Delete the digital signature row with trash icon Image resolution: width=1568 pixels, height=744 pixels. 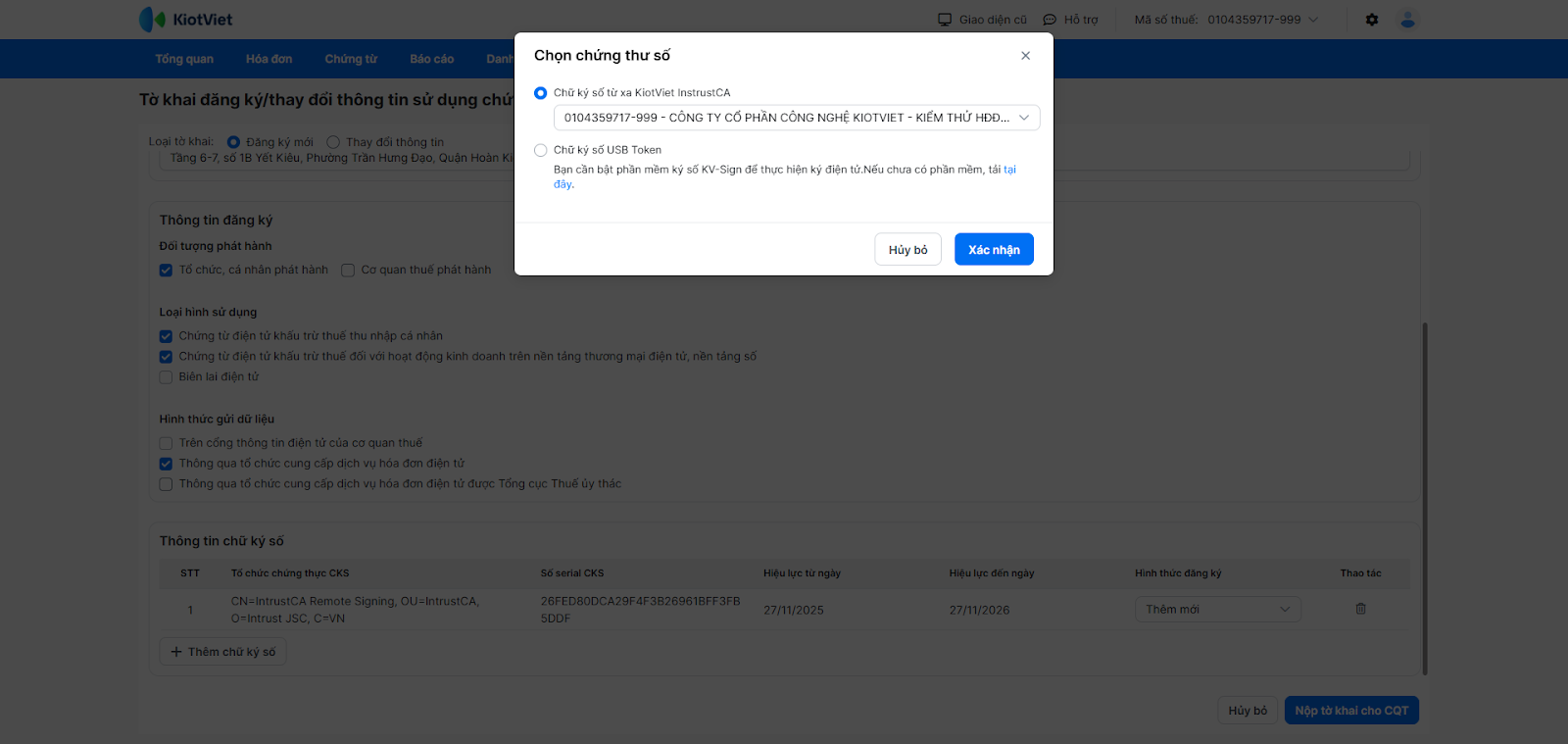point(1360,609)
